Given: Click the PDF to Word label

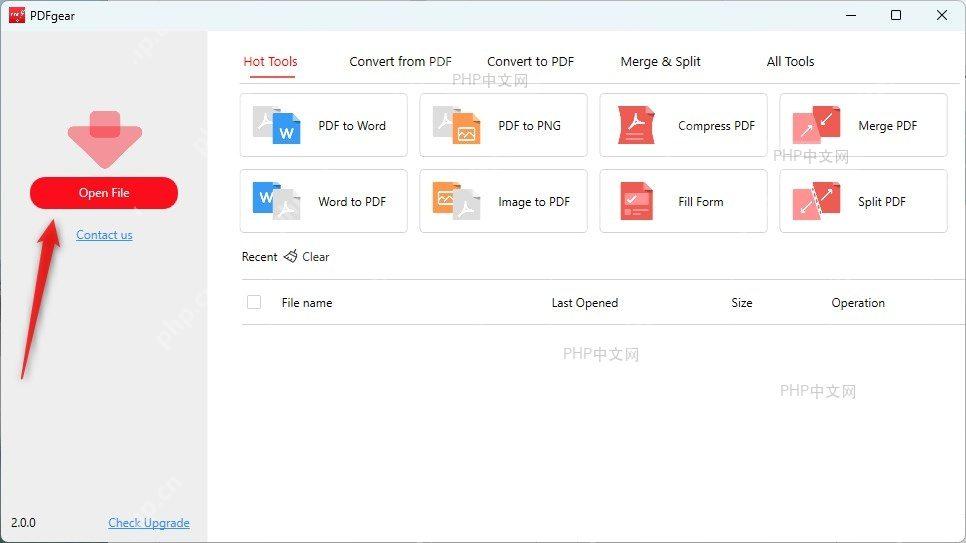Looking at the screenshot, I should coord(352,126).
